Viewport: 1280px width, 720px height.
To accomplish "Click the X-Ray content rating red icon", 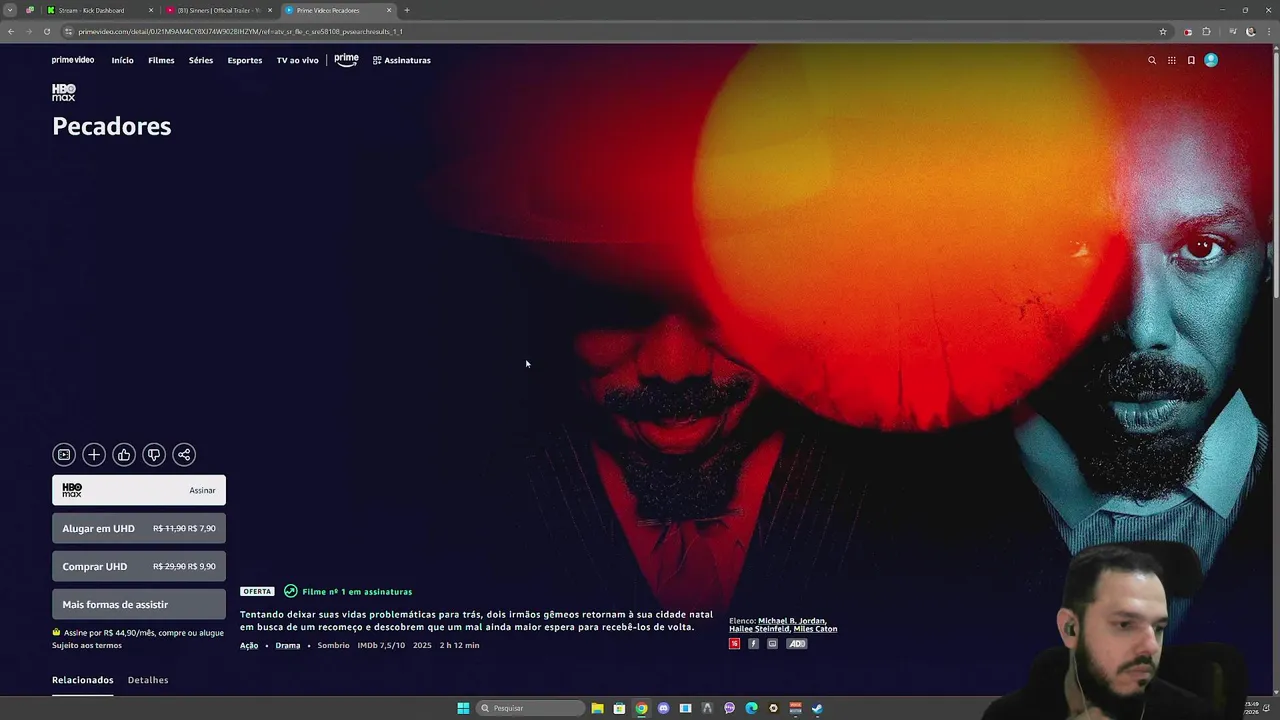I will coord(734,644).
